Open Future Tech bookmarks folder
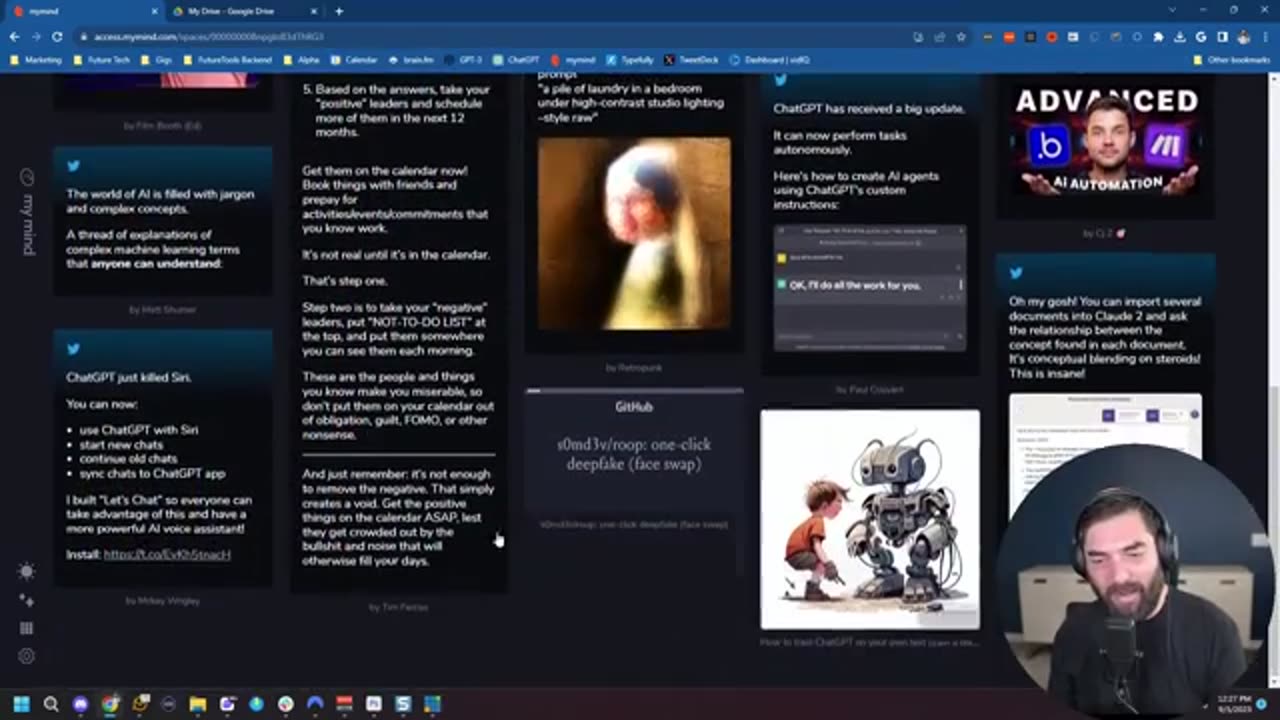Viewport: 1280px width, 720px height. [x=101, y=60]
